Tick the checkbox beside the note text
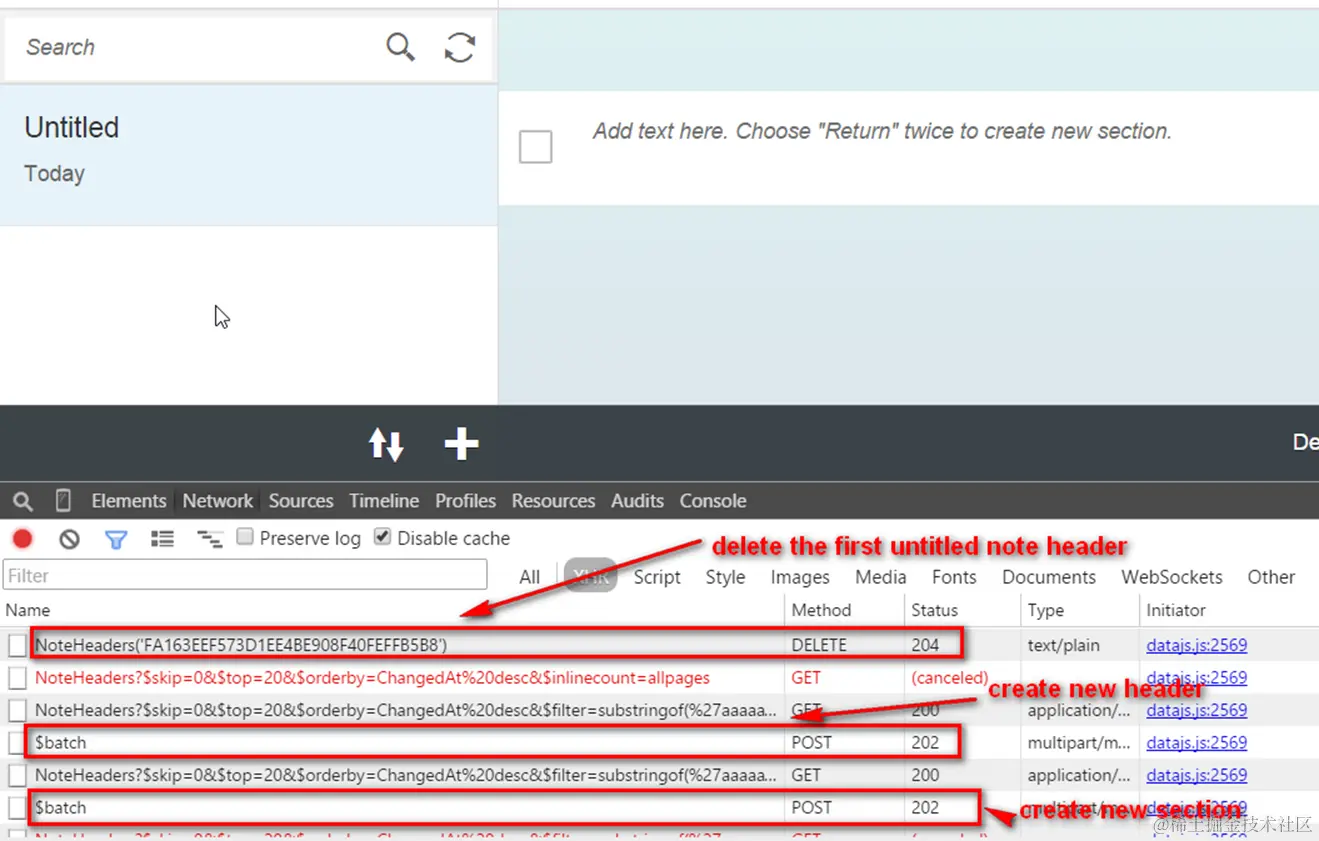 coord(535,147)
